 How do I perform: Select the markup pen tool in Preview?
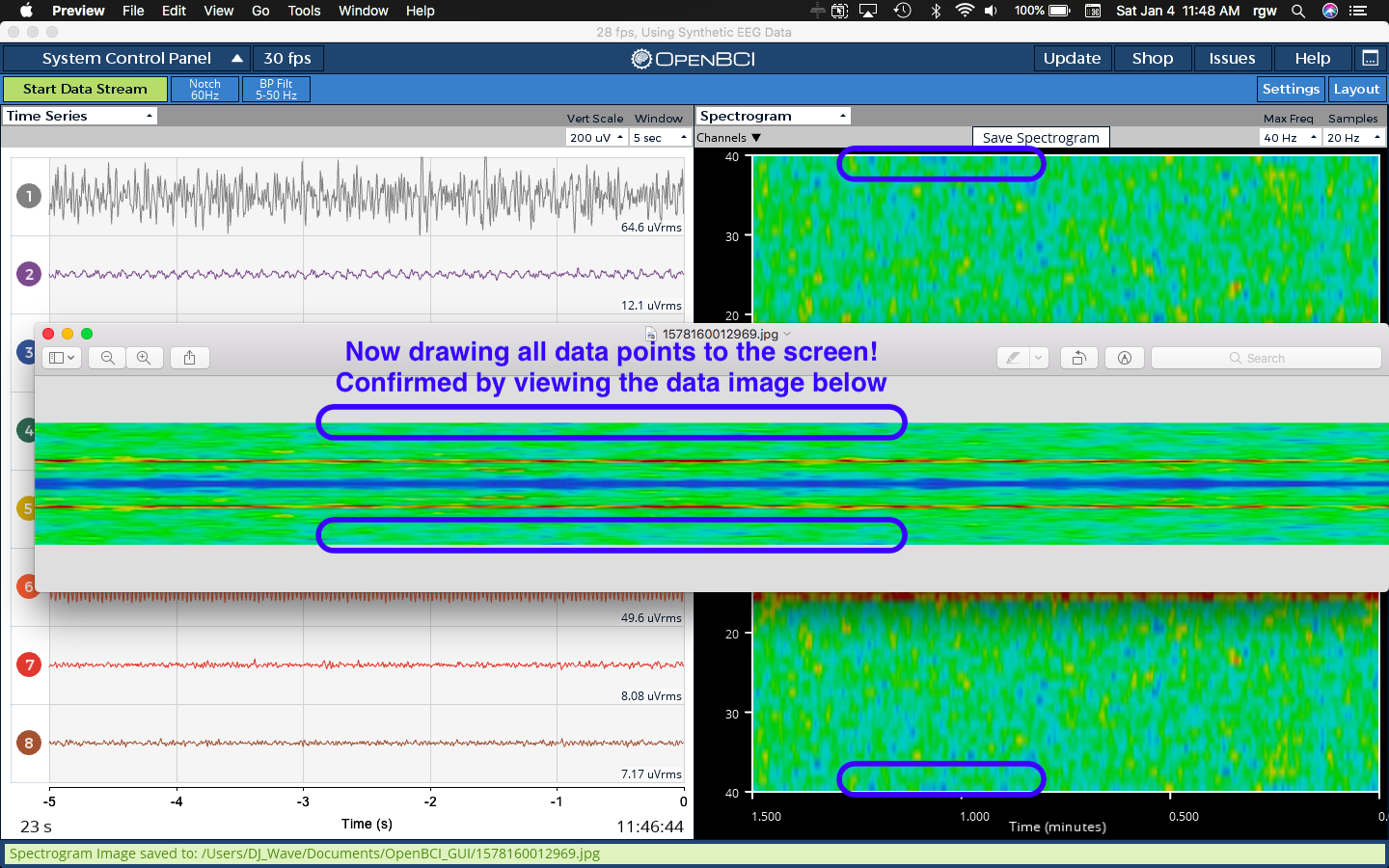point(1015,358)
